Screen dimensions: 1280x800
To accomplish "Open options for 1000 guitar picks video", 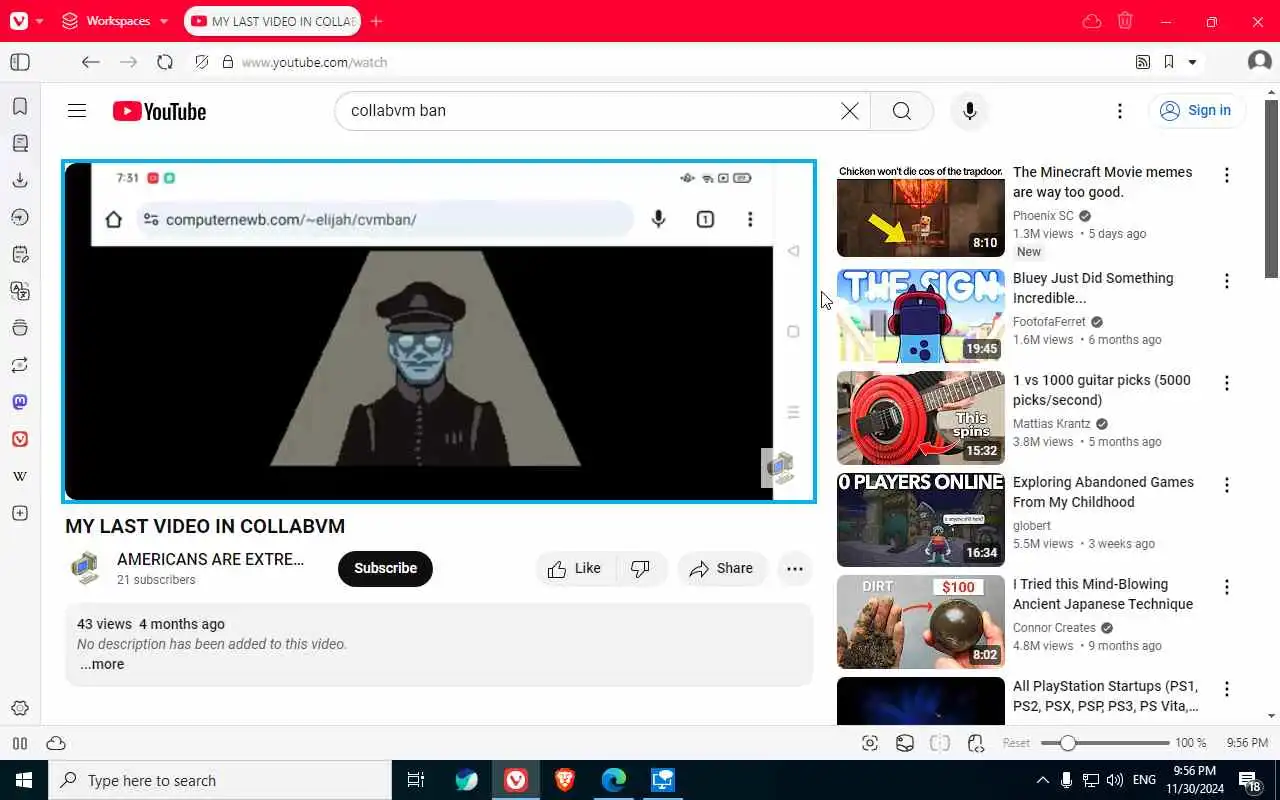I will click(x=1227, y=383).
